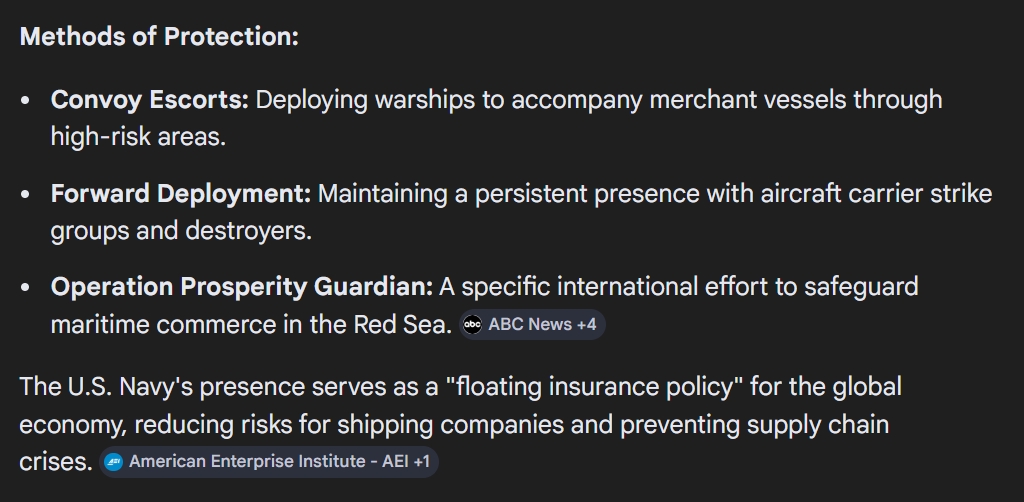Click the bullet beside Operation Prosperity Guardian

(27, 288)
